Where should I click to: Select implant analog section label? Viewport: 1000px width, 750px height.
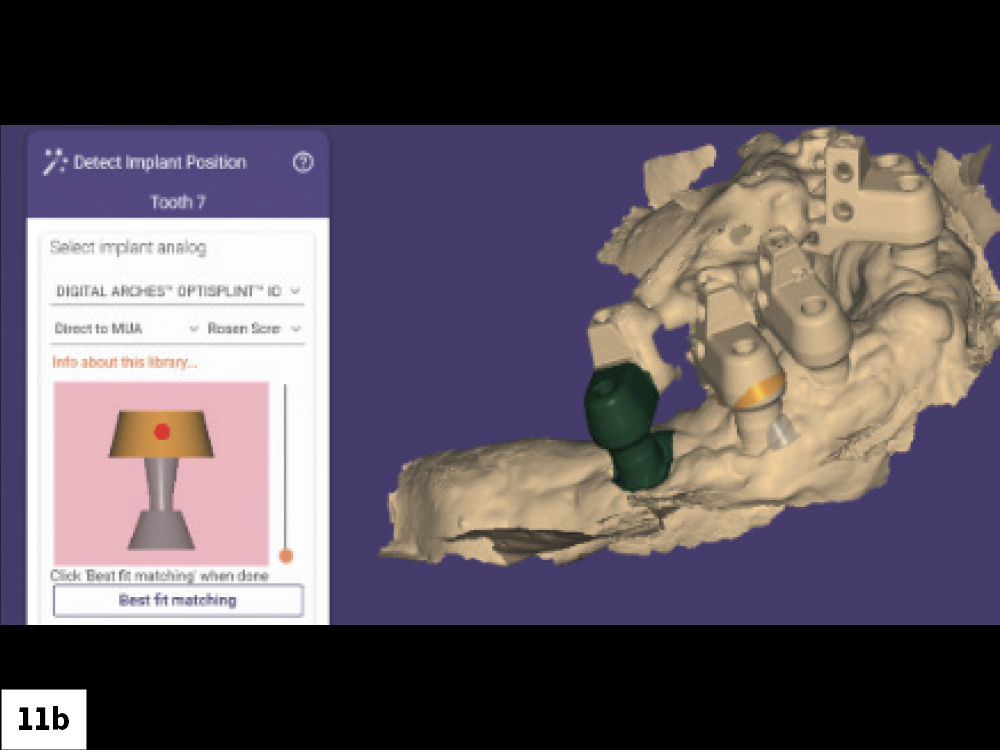[128, 247]
